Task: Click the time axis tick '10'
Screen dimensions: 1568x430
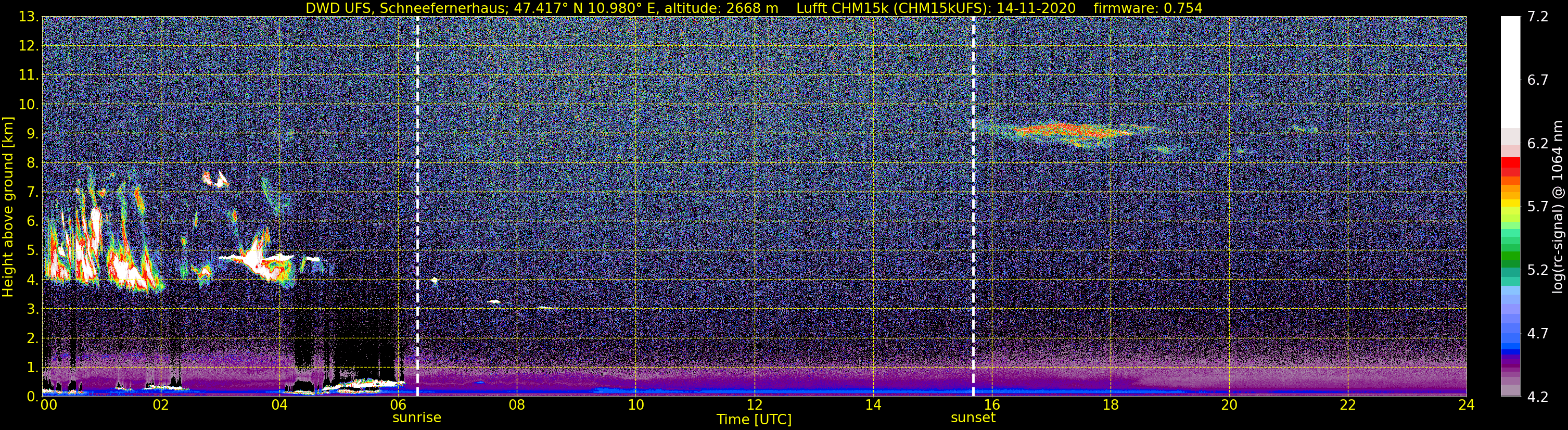Action: point(635,405)
